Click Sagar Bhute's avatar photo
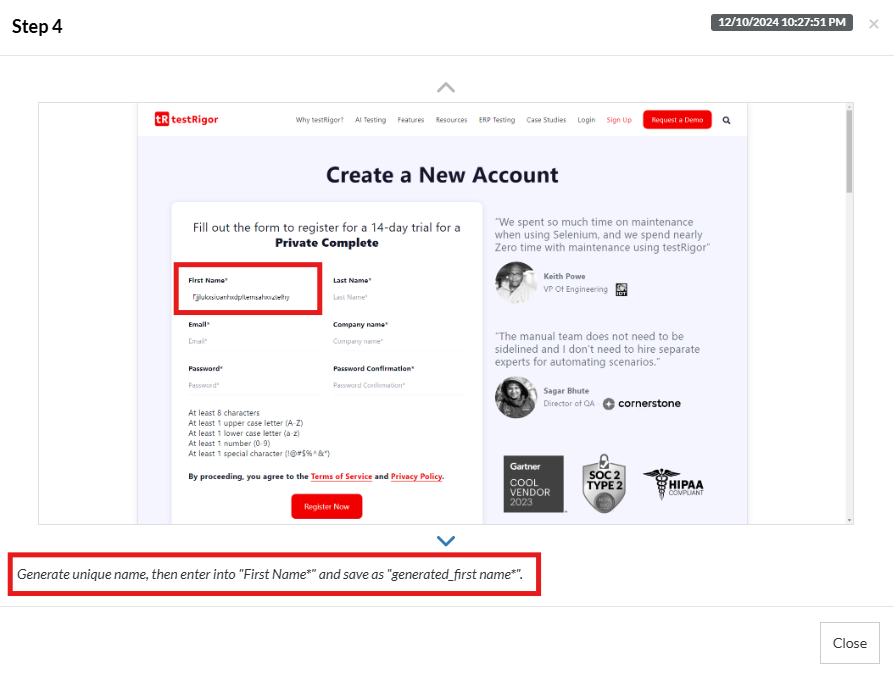The width and height of the screenshot is (894, 676). pyautogui.click(x=516, y=397)
